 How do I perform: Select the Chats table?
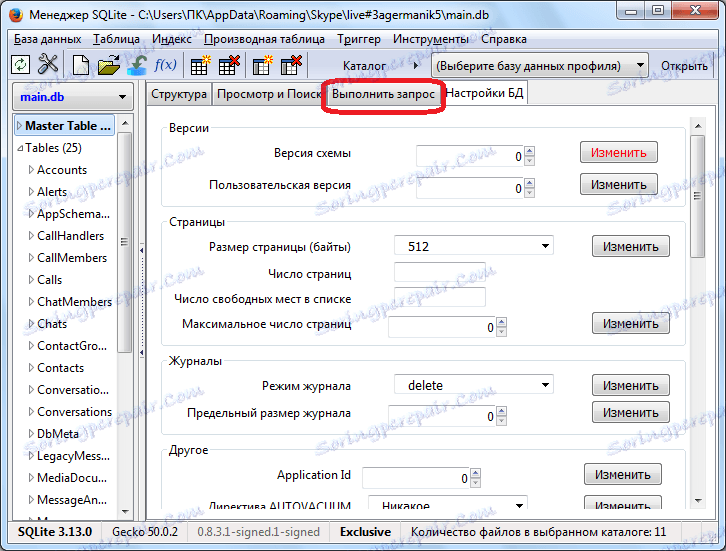(52, 324)
